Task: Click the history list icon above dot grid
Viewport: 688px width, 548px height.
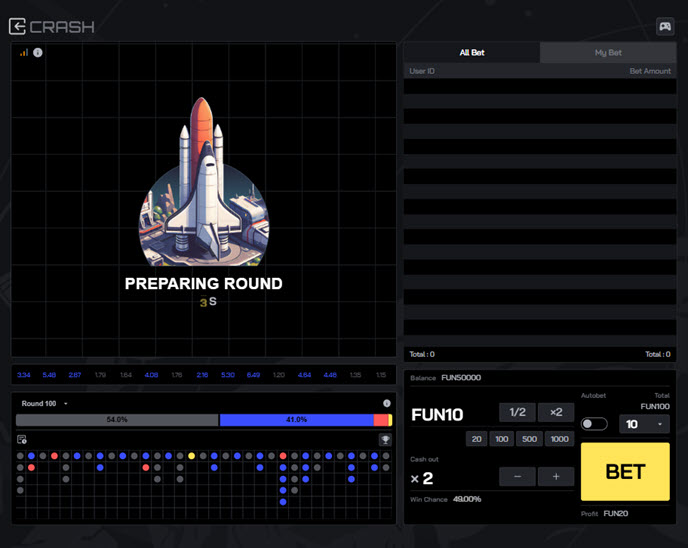Action: [22, 439]
